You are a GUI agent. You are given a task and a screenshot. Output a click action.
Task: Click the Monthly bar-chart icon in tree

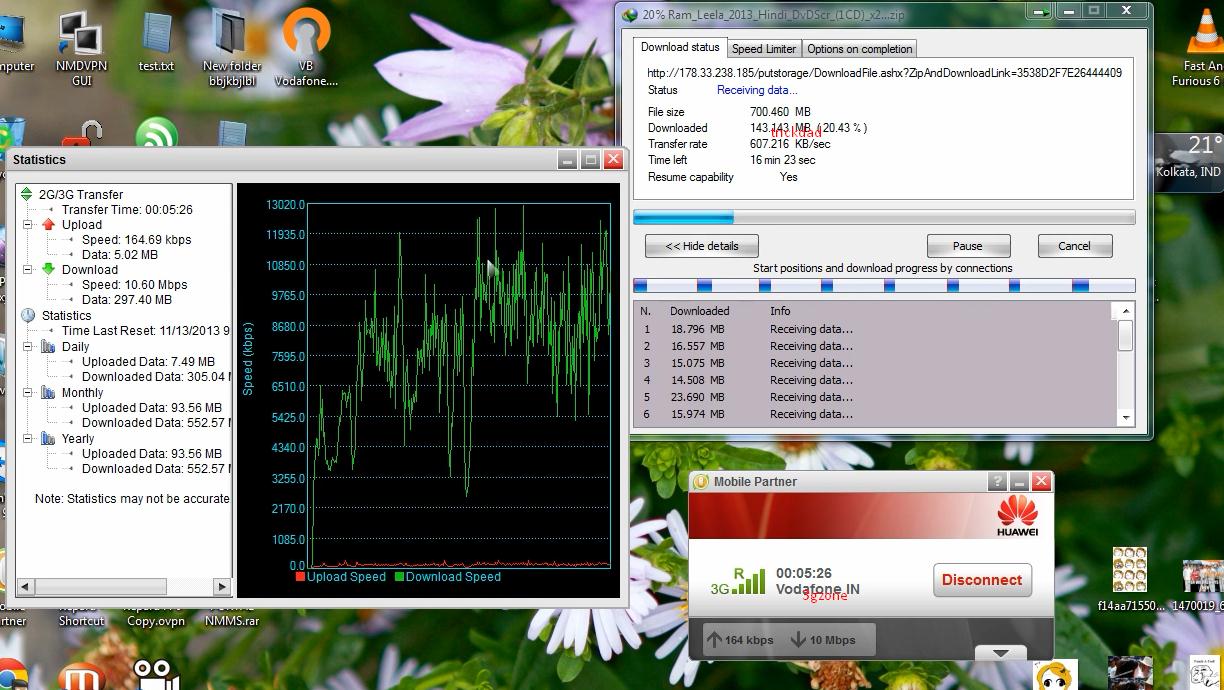(x=48, y=393)
